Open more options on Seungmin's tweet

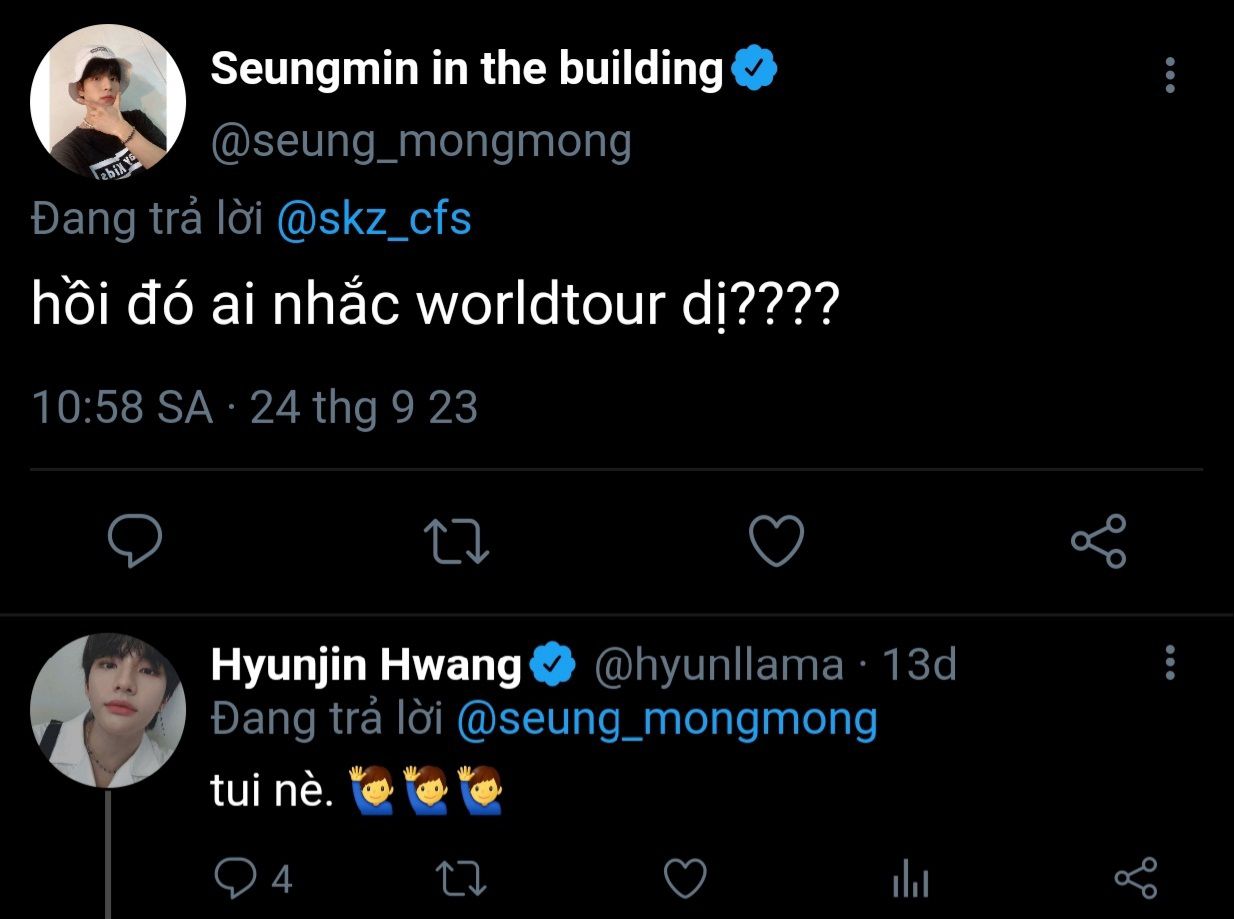click(x=1170, y=75)
